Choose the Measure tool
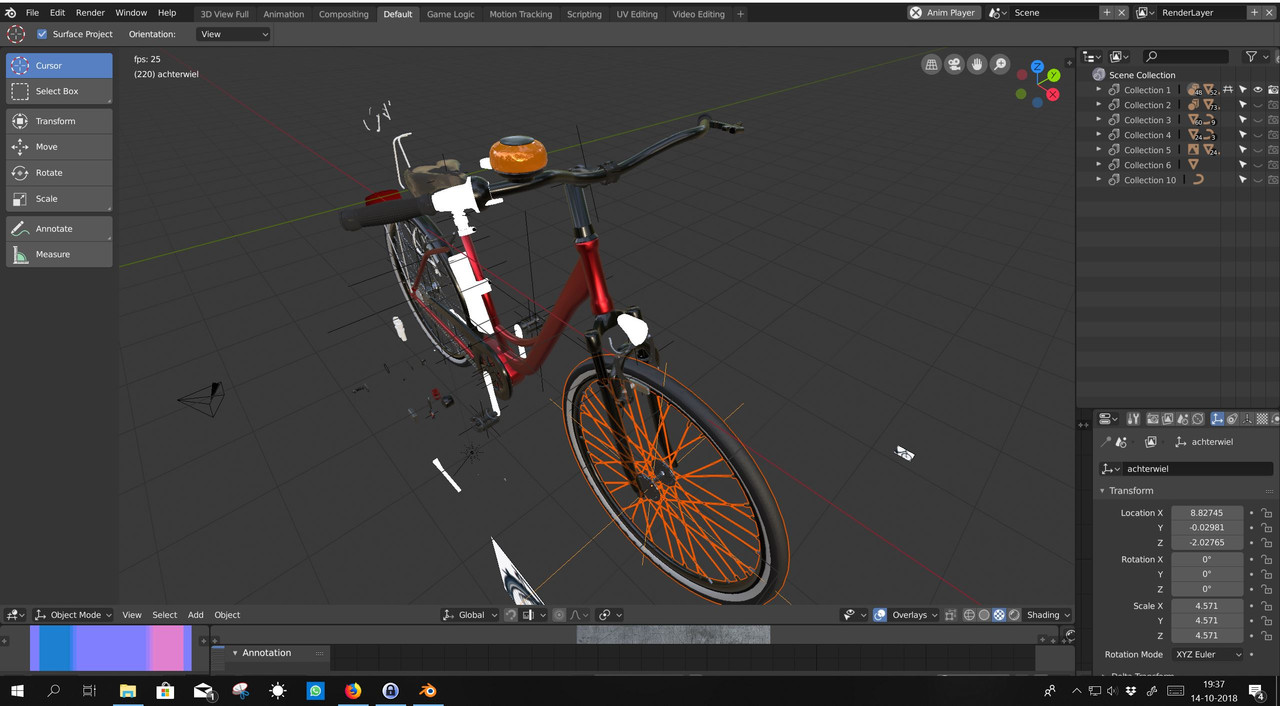Screen dimensions: 1280x706 click(59, 255)
